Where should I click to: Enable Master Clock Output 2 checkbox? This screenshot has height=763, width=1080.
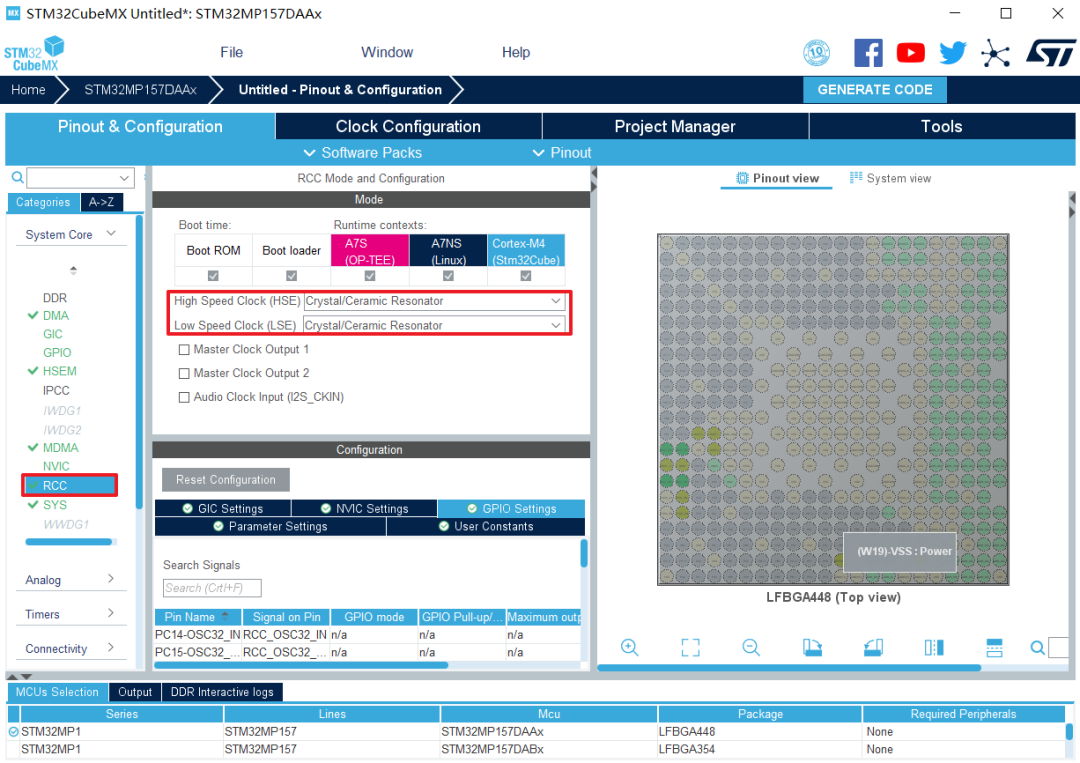point(184,373)
